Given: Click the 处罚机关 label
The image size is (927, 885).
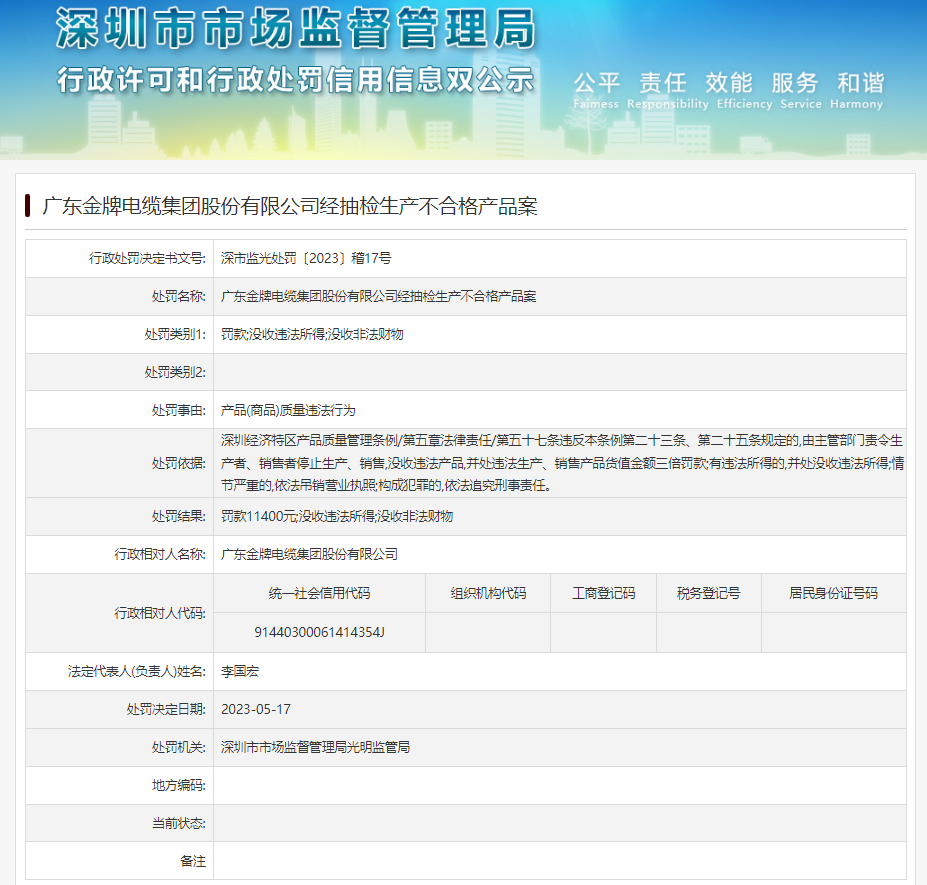Looking at the screenshot, I should [x=179, y=748].
